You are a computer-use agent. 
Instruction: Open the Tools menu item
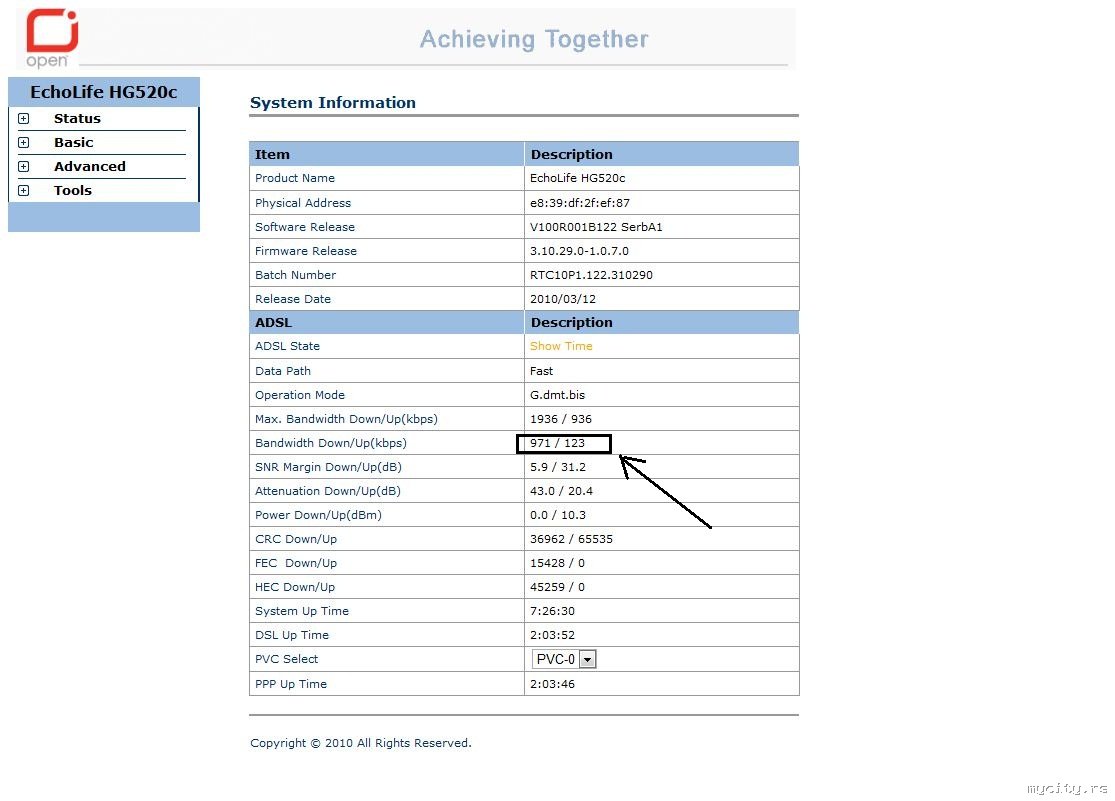pyautogui.click(x=73, y=191)
